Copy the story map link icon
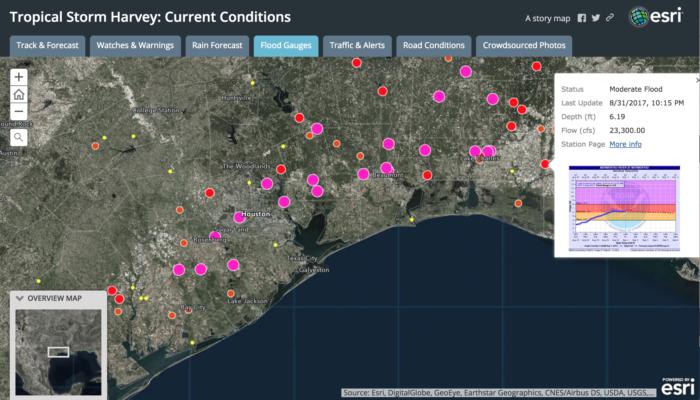This screenshot has width=700, height=400. tap(609, 18)
